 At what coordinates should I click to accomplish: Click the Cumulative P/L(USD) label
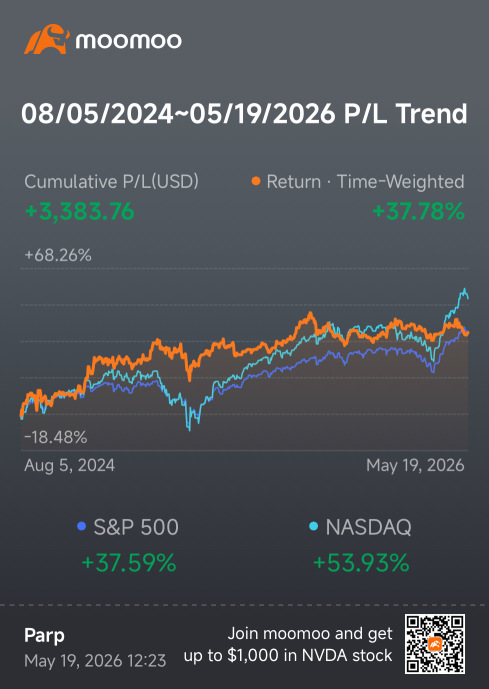112,181
